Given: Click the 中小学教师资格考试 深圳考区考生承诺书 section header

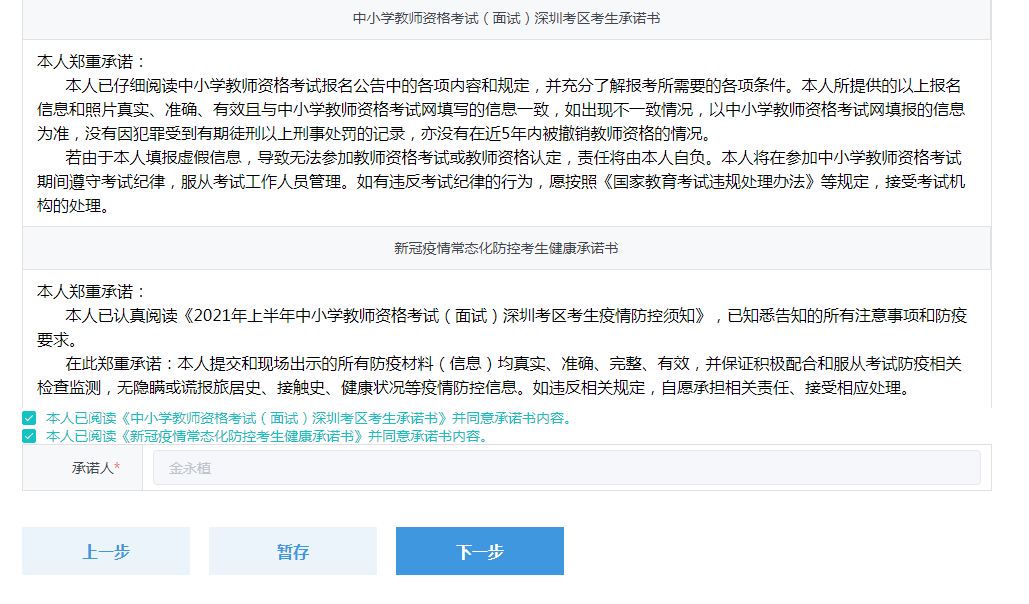Looking at the screenshot, I should 506,18.
